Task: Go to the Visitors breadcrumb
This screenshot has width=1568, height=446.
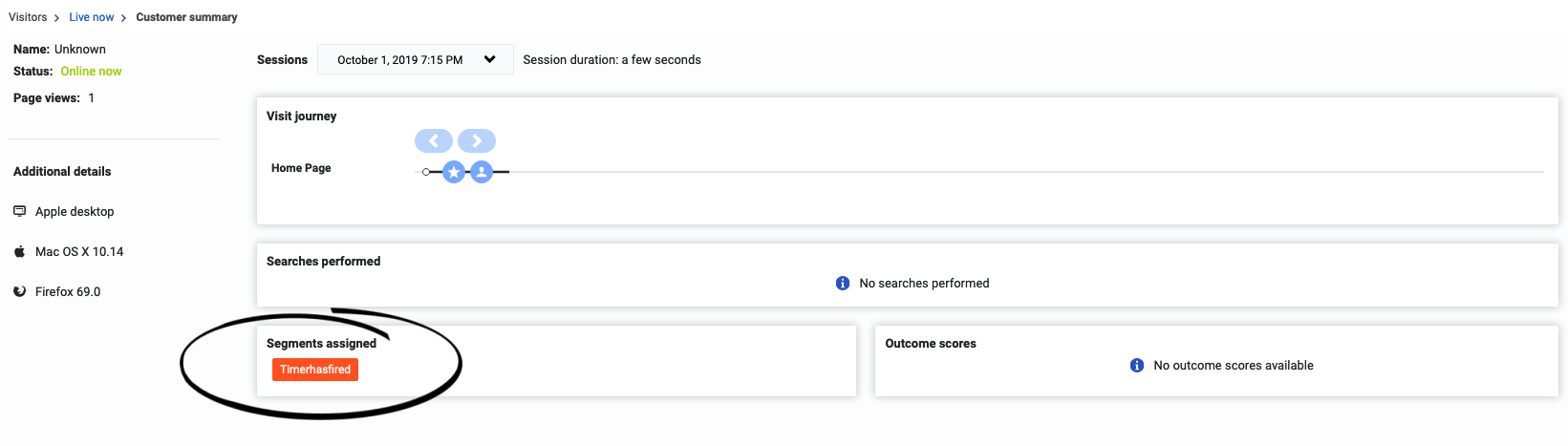Action: [x=28, y=17]
